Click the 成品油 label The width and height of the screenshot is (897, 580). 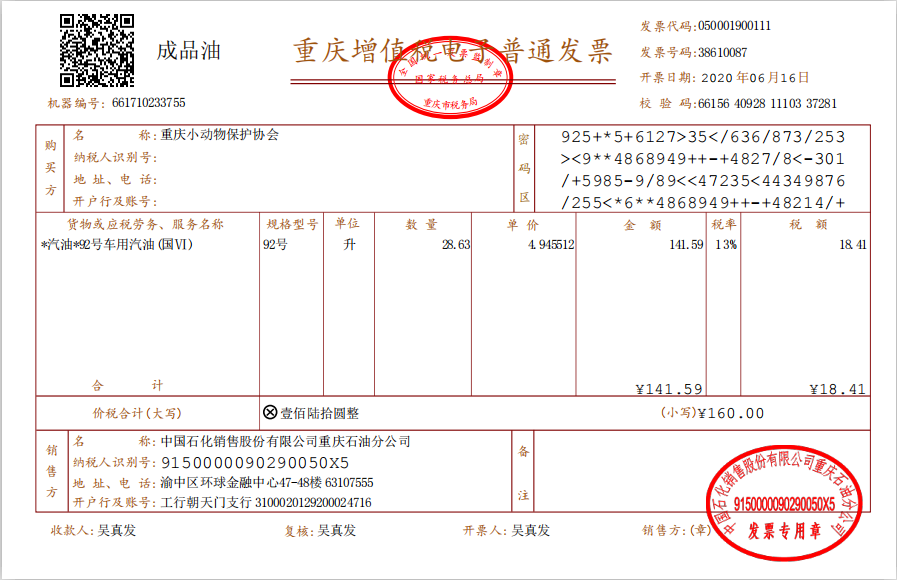(189, 50)
